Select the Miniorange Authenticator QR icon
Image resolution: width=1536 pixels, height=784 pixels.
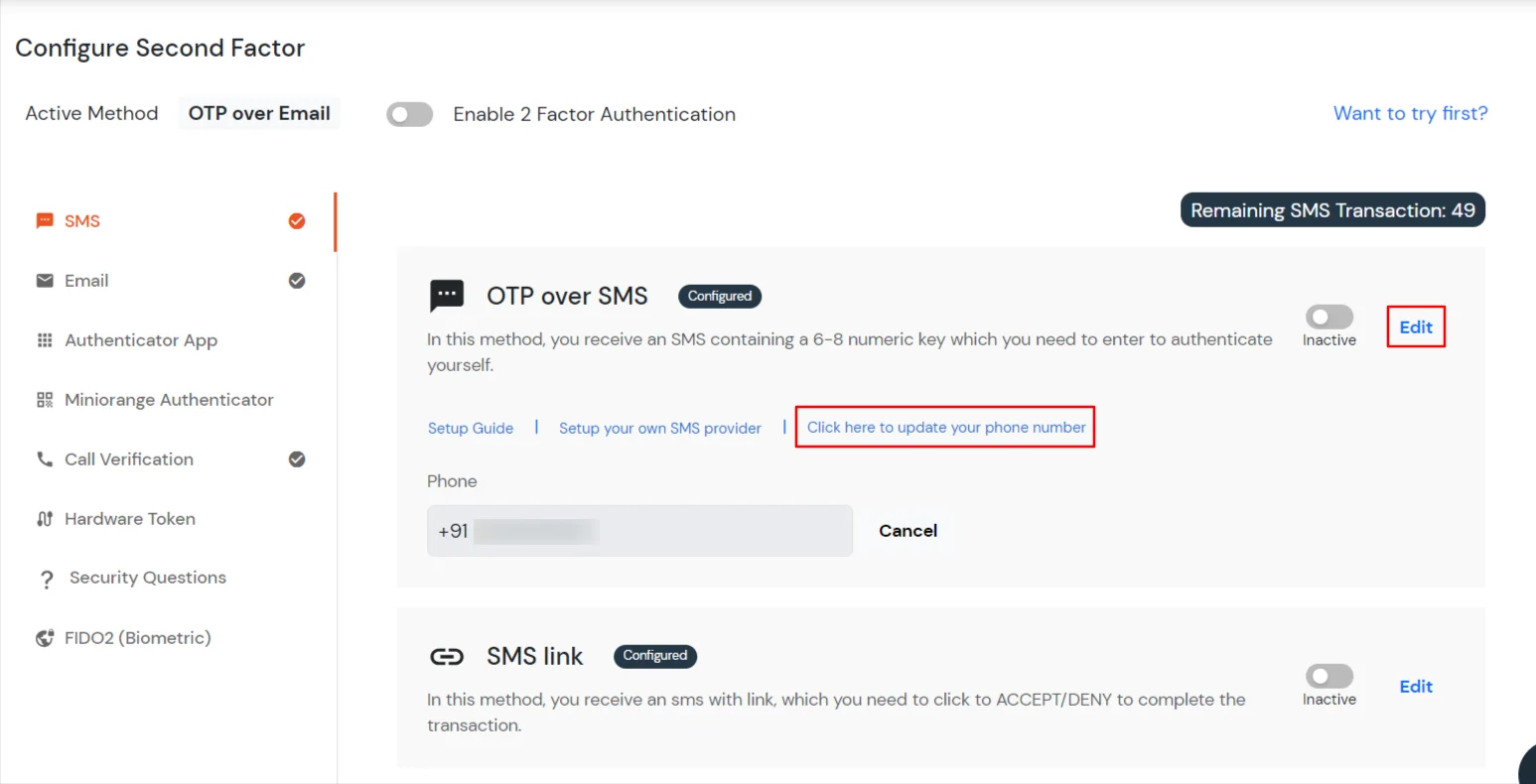(45, 399)
